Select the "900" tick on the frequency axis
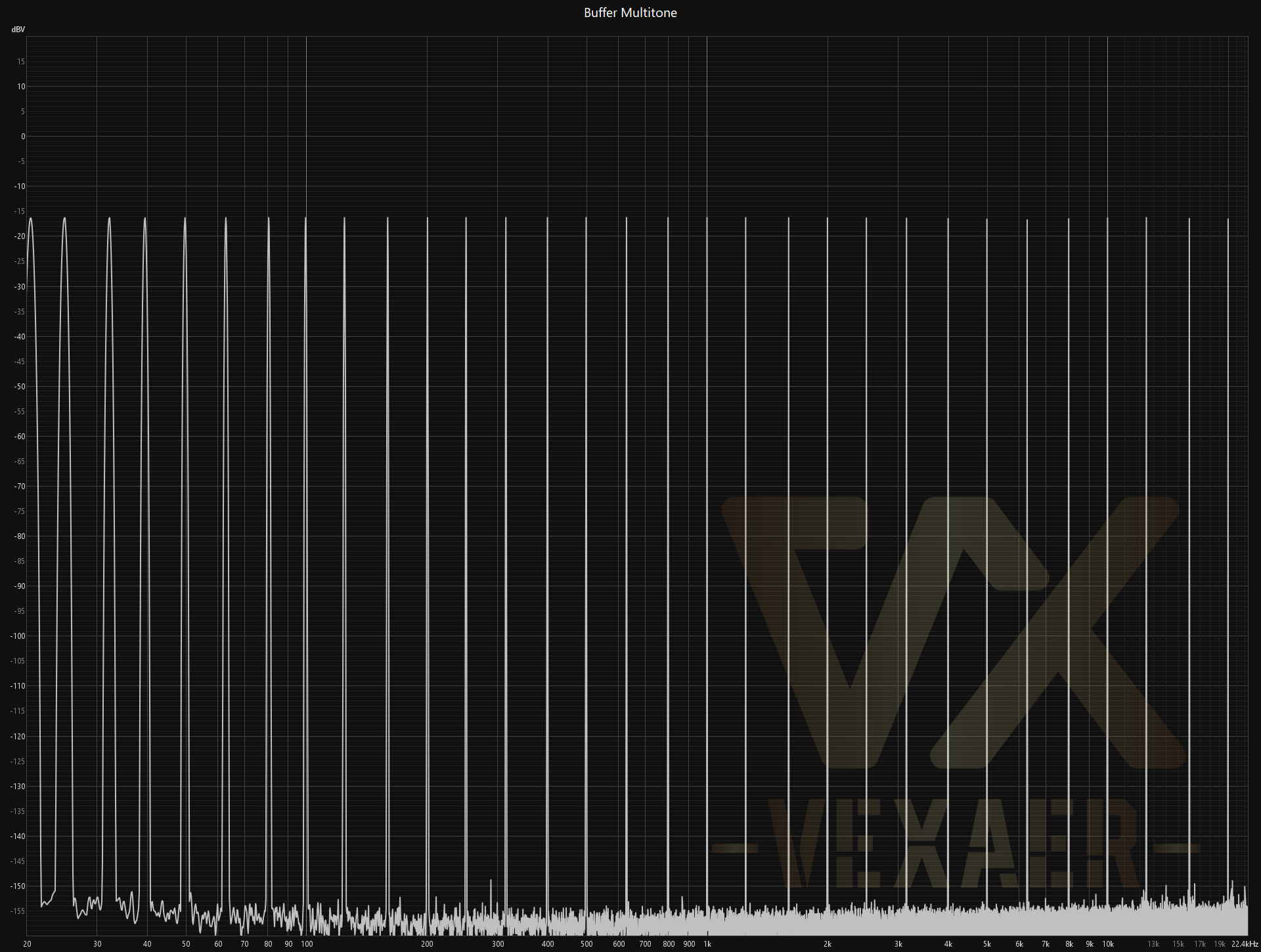Screen dimensions: 1261x952 click(689, 944)
